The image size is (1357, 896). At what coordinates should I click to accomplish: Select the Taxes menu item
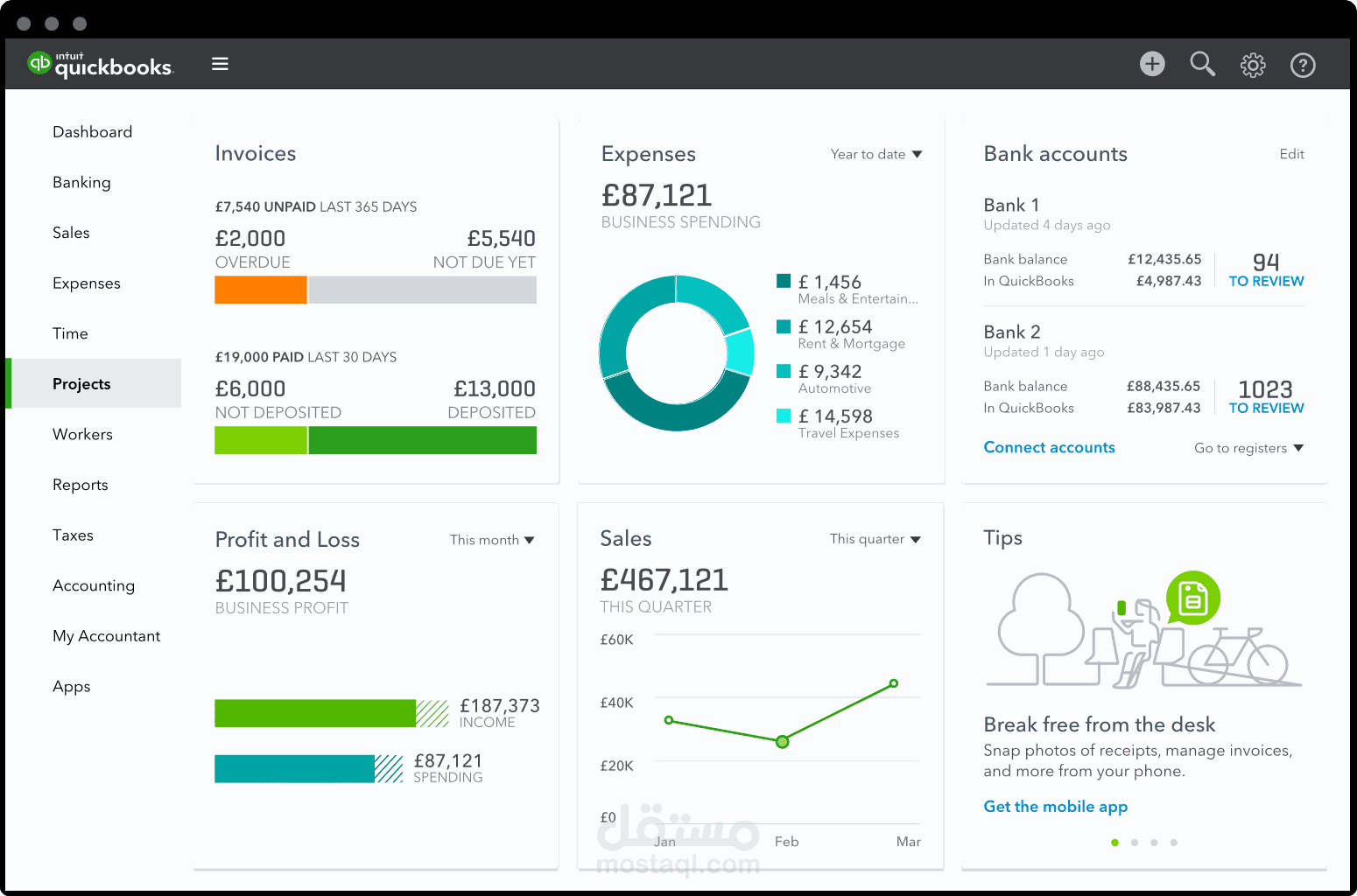(73, 535)
